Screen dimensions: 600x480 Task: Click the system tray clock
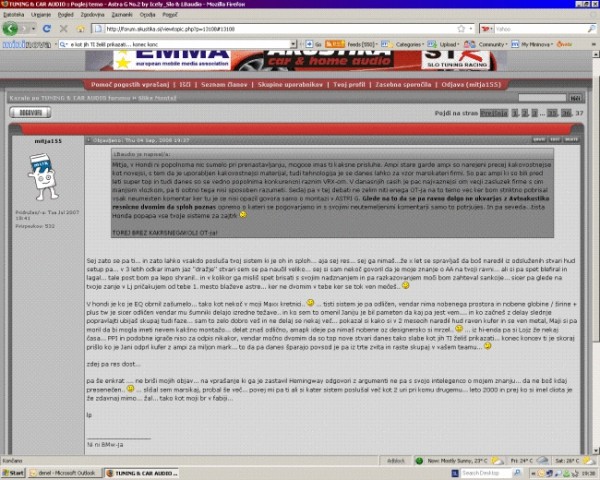[x=588, y=473]
